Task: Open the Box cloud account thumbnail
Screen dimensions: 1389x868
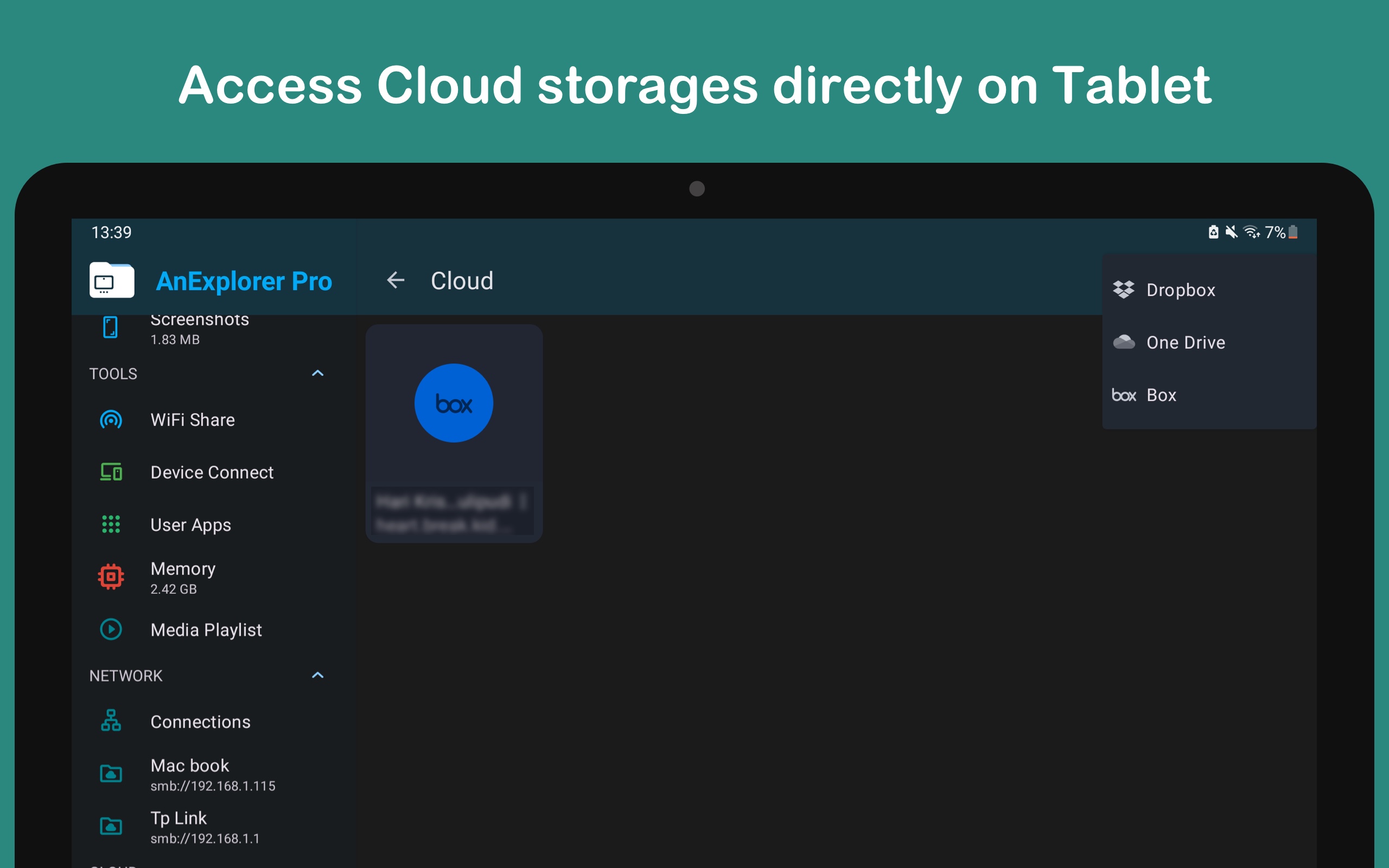Action: point(454,404)
